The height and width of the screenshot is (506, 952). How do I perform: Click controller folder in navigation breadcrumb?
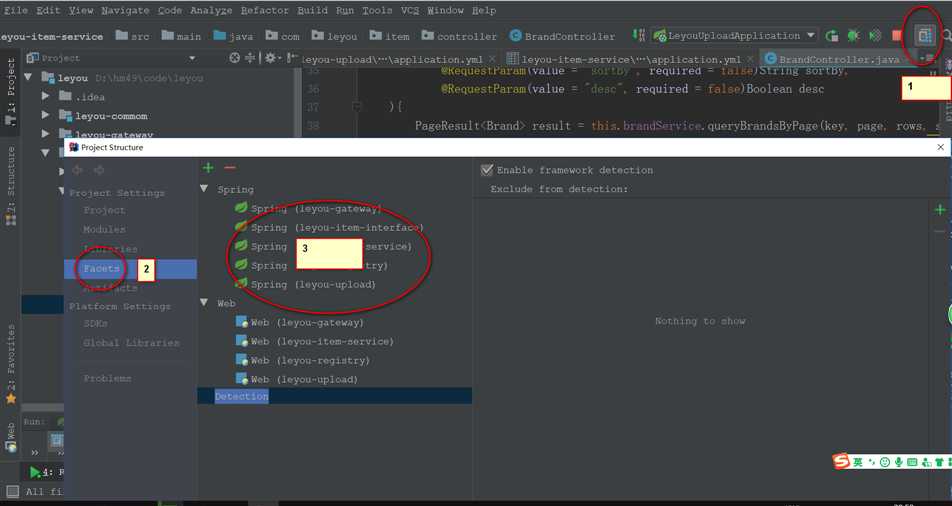(x=459, y=36)
